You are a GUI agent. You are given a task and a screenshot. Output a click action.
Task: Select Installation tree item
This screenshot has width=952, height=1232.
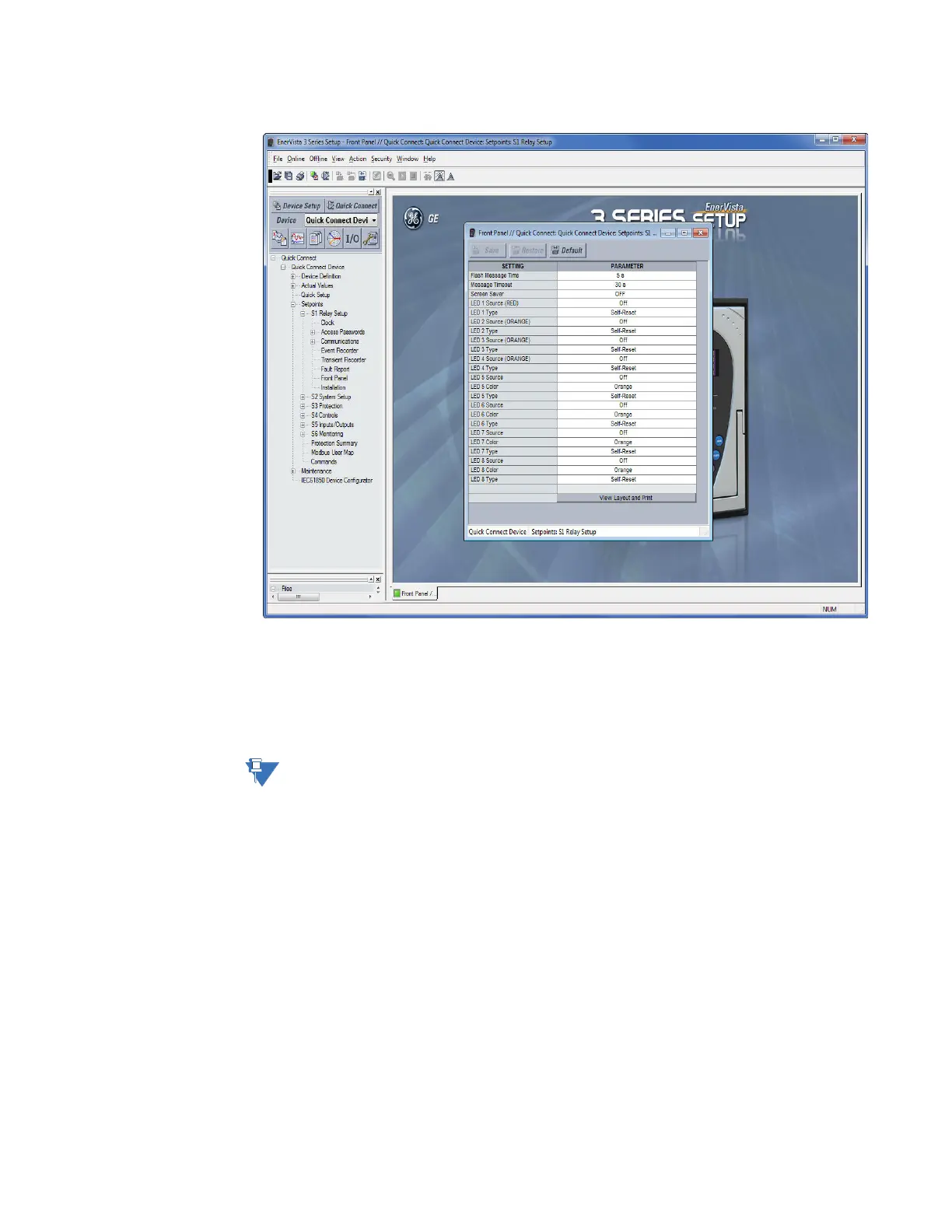[333, 387]
